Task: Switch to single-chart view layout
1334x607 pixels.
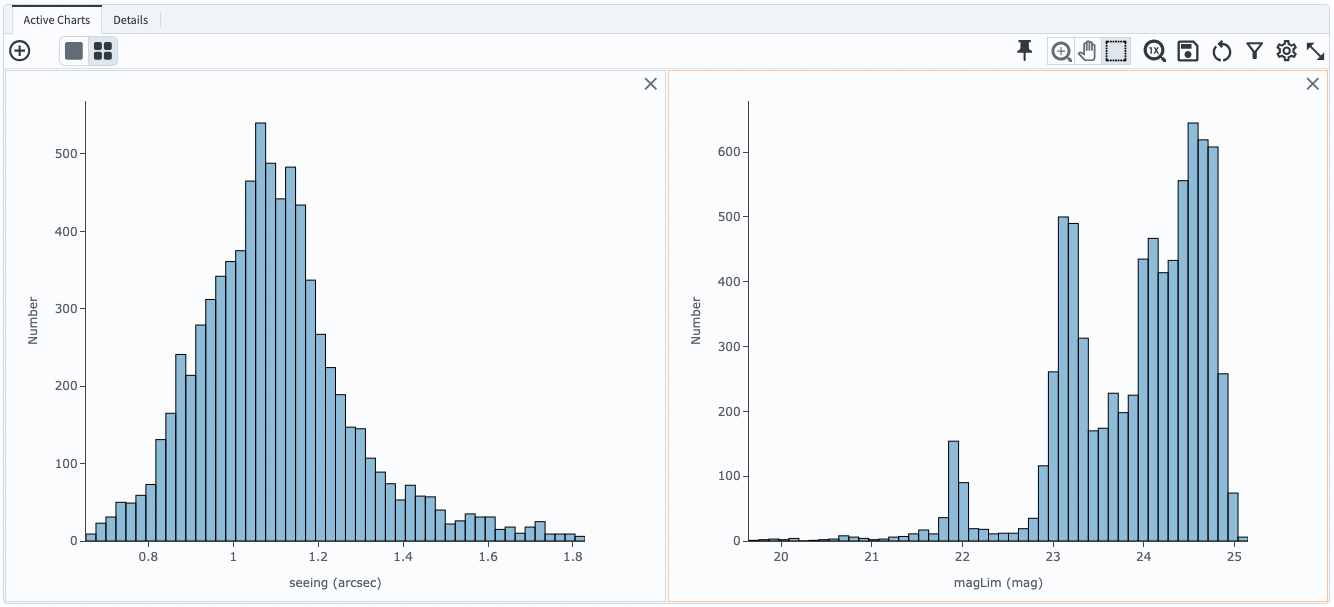Action: pos(73,50)
